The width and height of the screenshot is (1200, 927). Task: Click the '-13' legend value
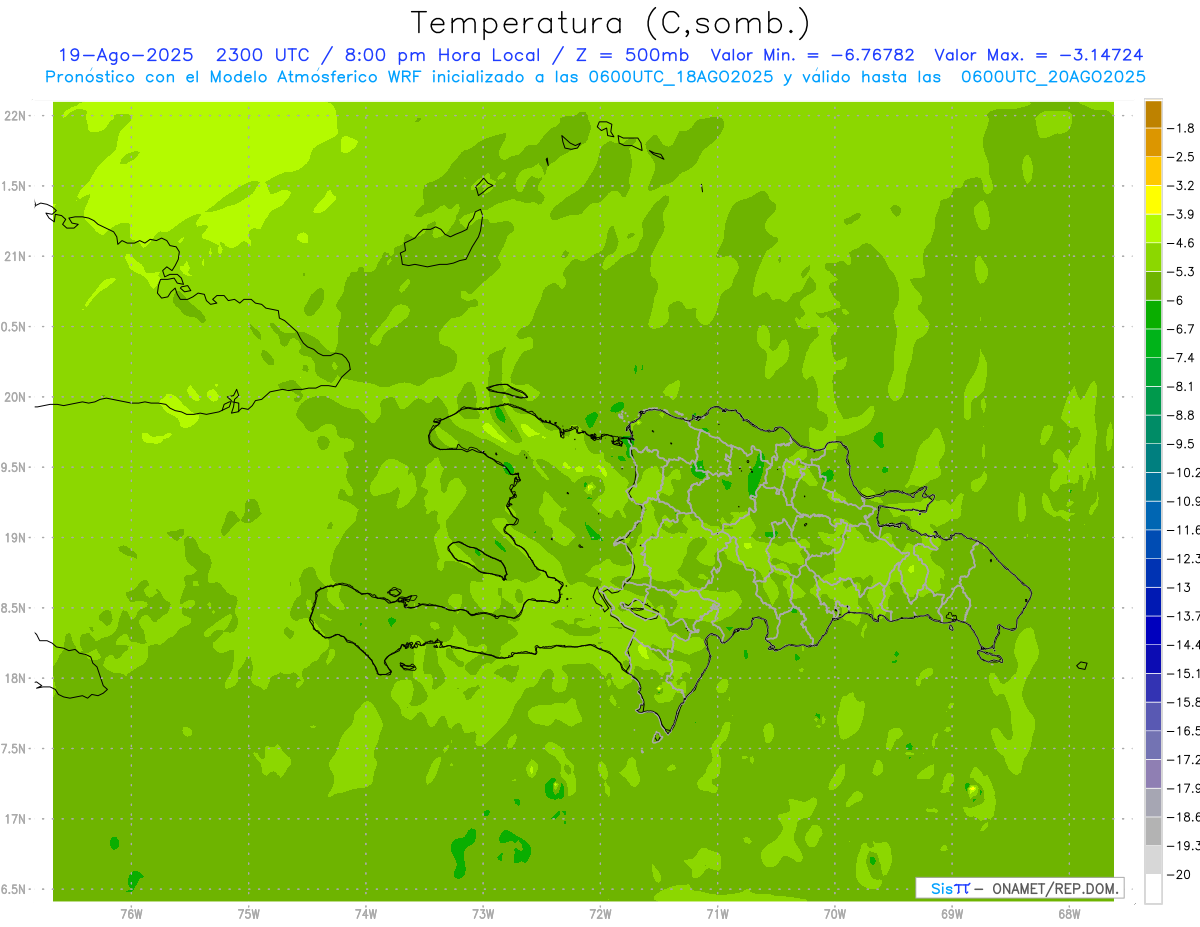[1181, 587]
